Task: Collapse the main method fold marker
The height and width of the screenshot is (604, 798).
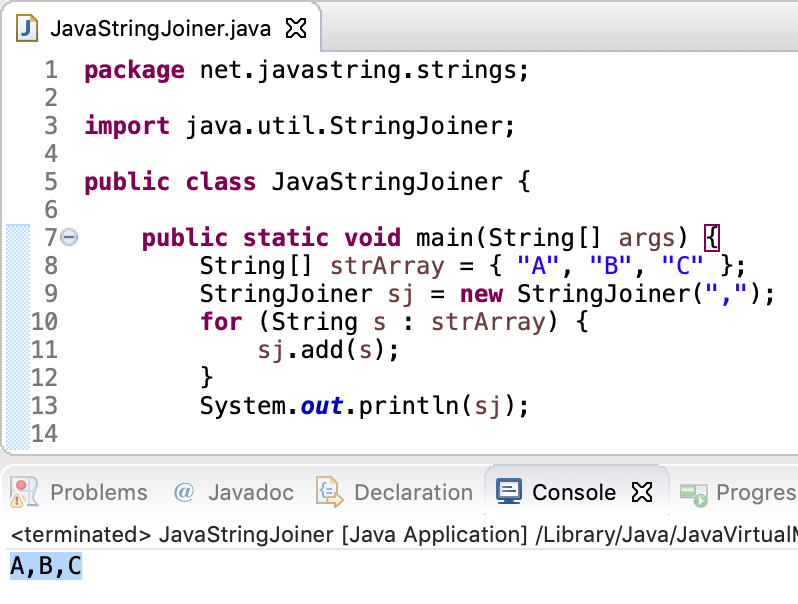Action: (69, 237)
